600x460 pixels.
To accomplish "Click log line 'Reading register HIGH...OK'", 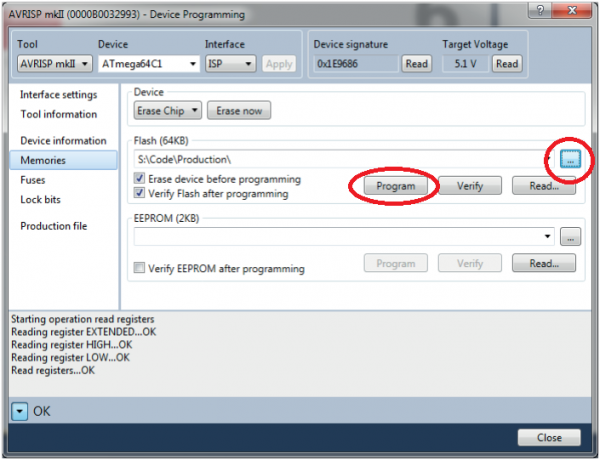I will [72, 344].
